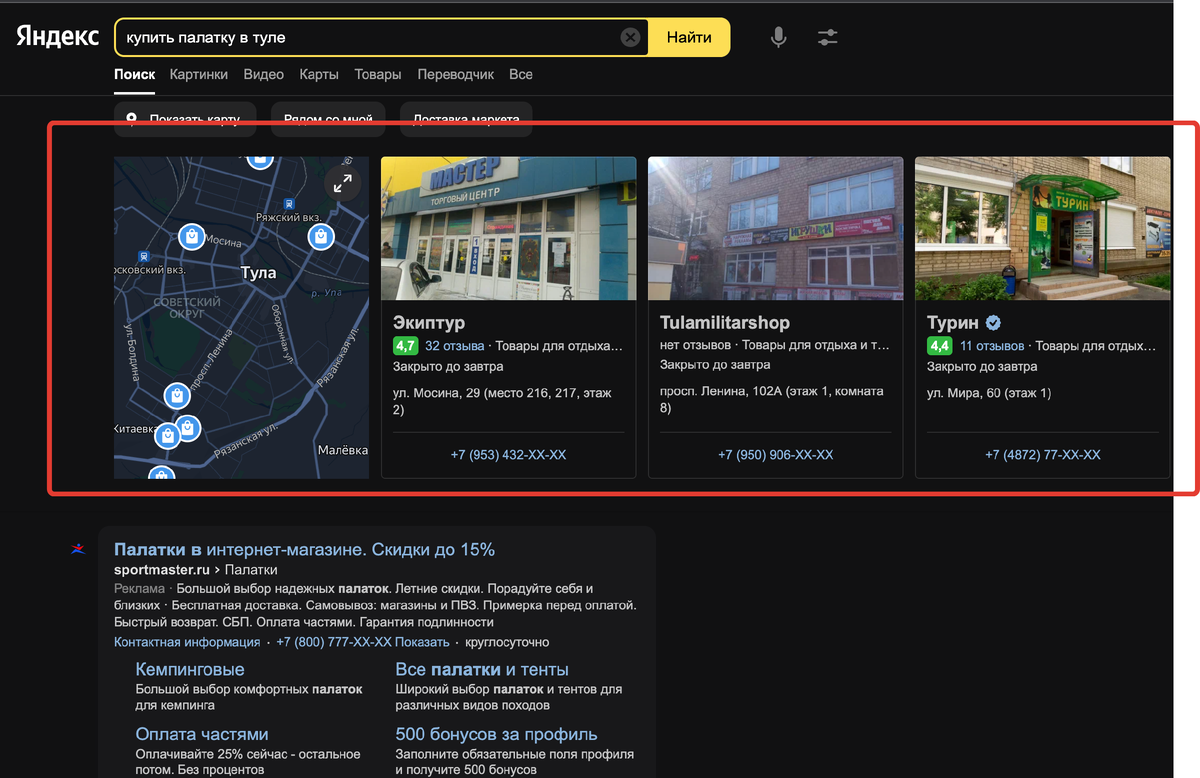Open the Tulamilitarshop building photo

[x=775, y=228]
